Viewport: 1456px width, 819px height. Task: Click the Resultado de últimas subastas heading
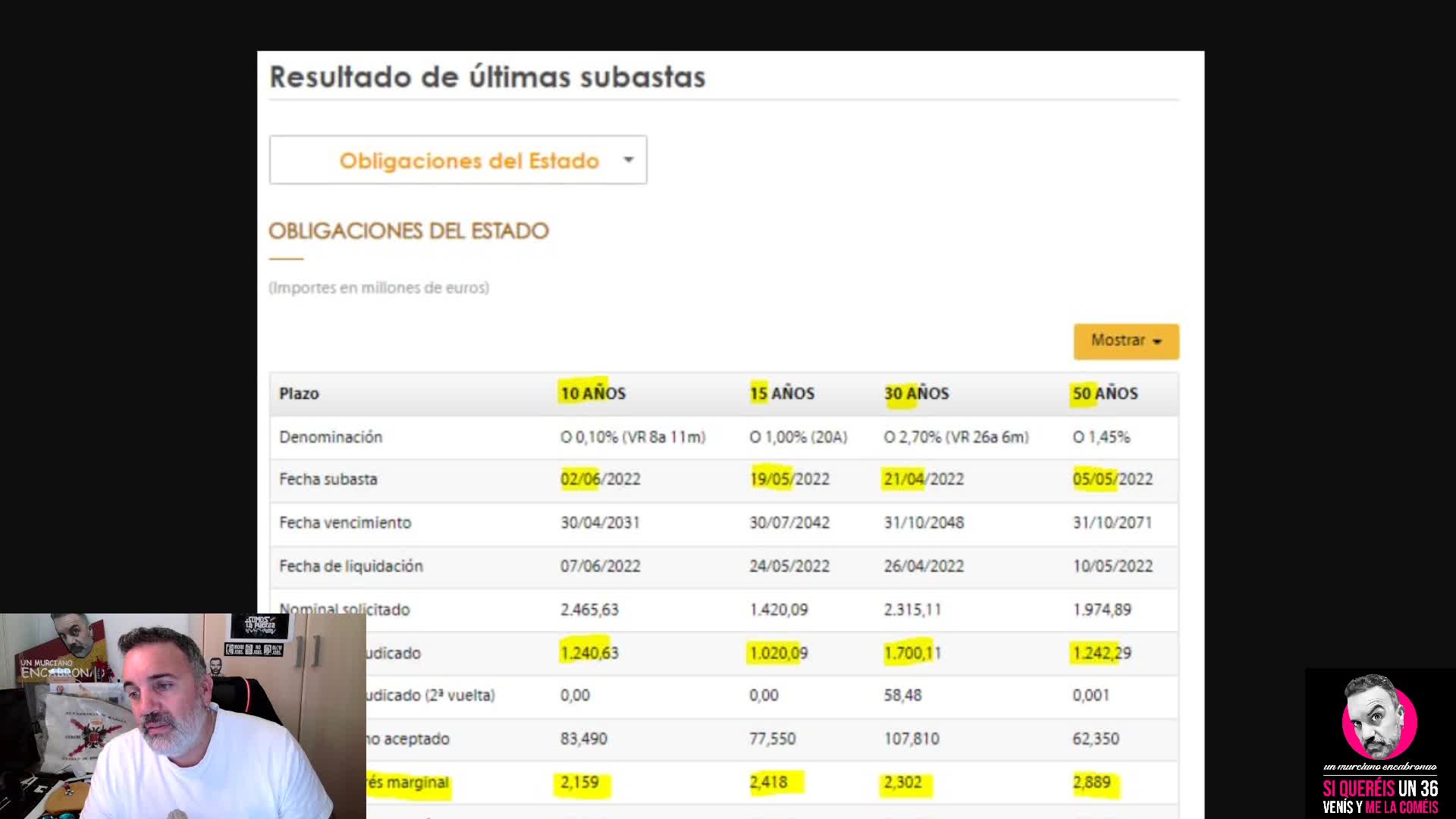pos(488,77)
